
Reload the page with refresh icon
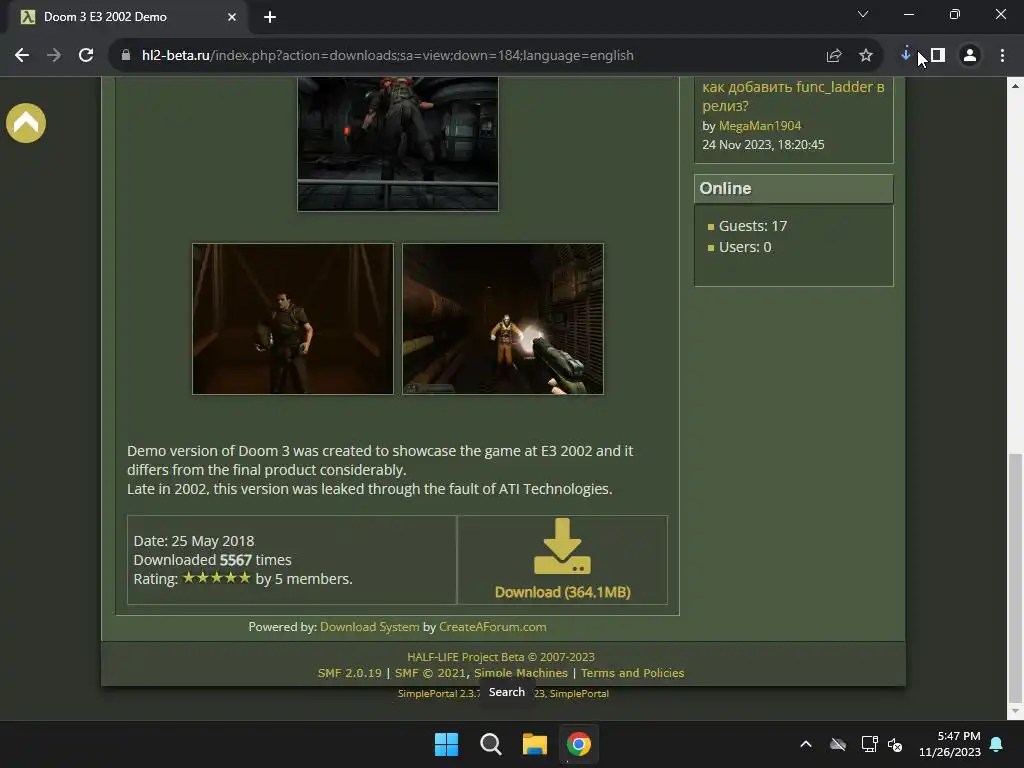pyautogui.click(x=86, y=56)
